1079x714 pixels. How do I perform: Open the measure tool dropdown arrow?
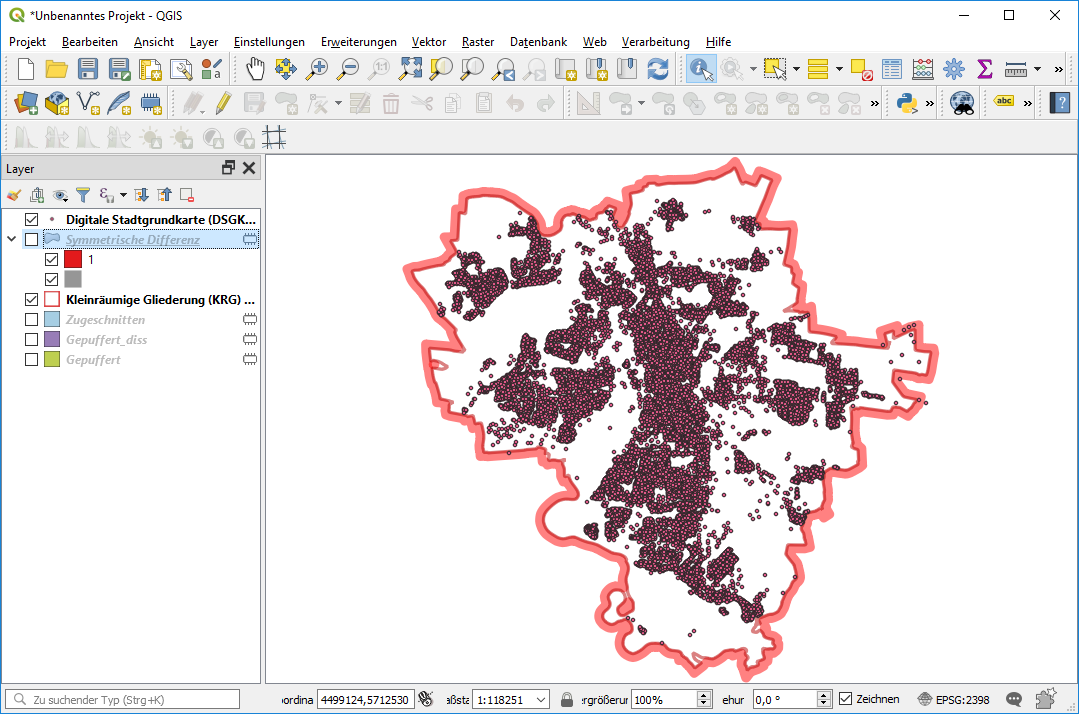pyautogui.click(x=1037, y=69)
